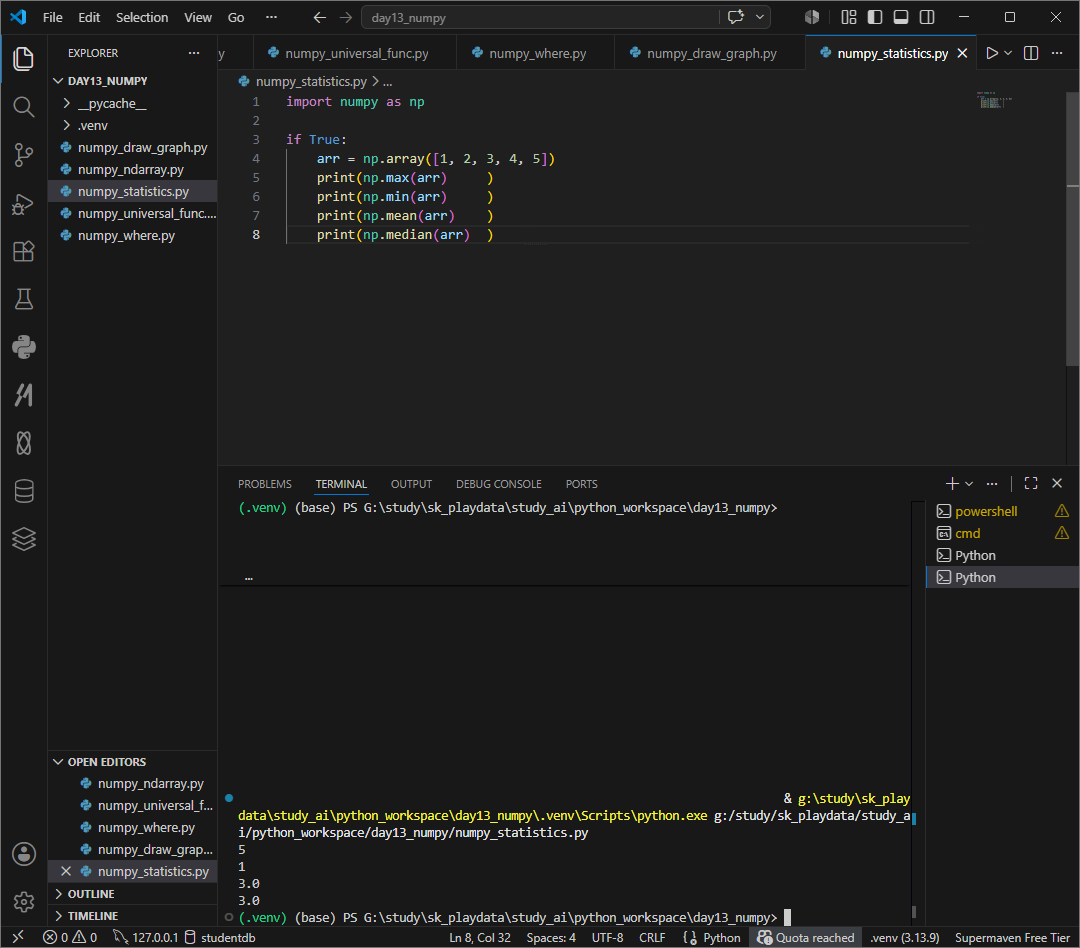Collapse the OPEN EDITORS section
Viewport: 1080px width, 948px height.
[x=132, y=762]
